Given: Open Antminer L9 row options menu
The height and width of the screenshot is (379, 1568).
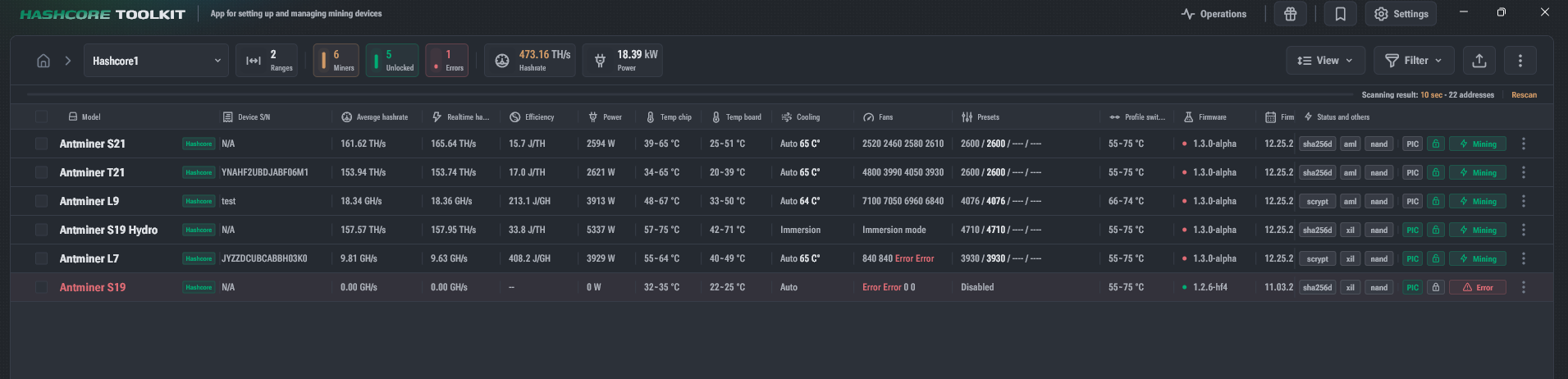Looking at the screenshot, I should tap(1524, 201).
